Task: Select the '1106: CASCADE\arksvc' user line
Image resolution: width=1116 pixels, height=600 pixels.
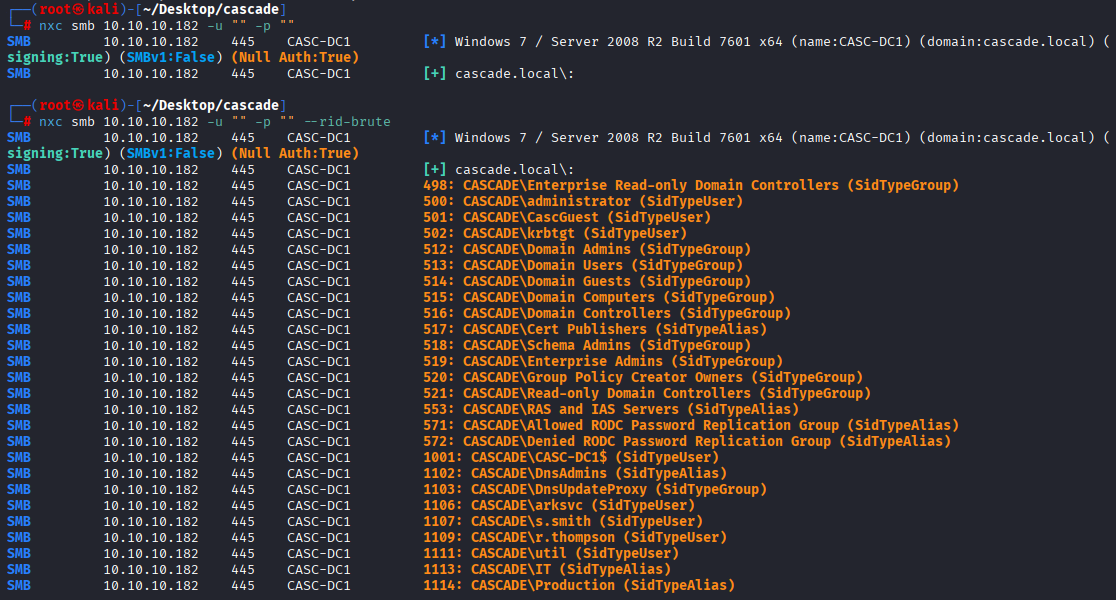Action: [x=559, y=505]
